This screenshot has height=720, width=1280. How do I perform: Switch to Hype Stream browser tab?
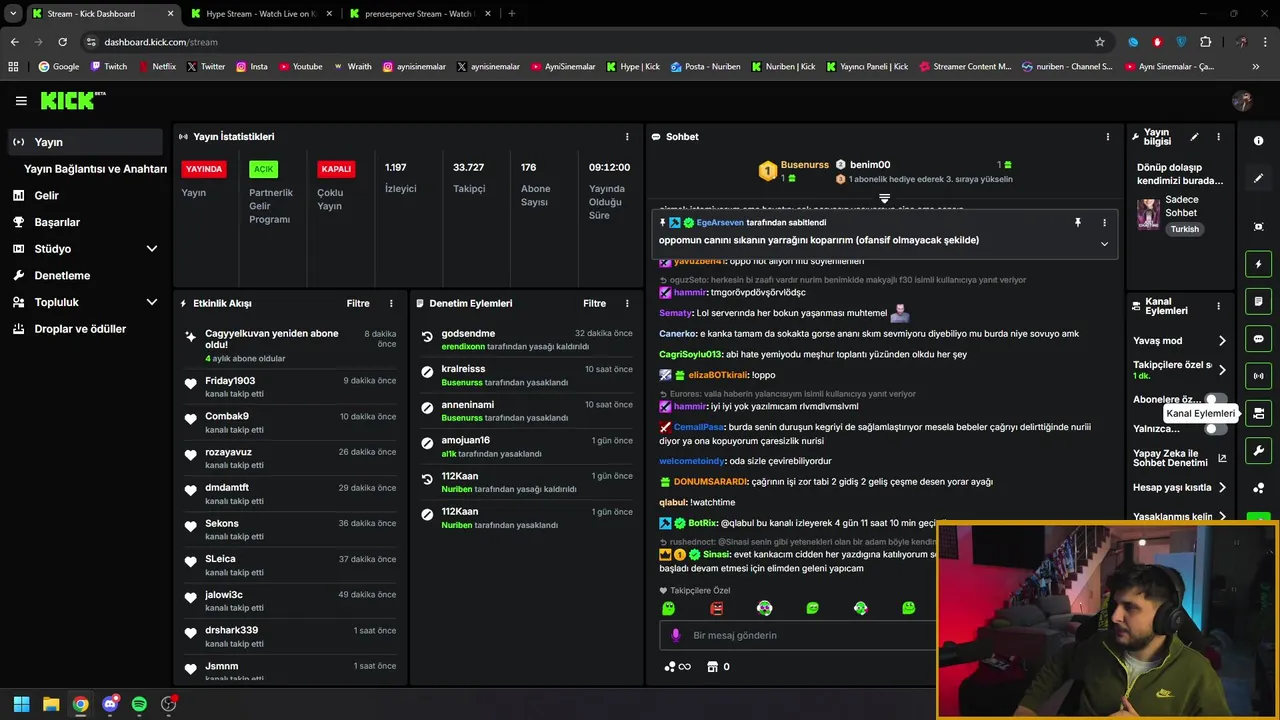pyautogui.click(x=260, y=14)
